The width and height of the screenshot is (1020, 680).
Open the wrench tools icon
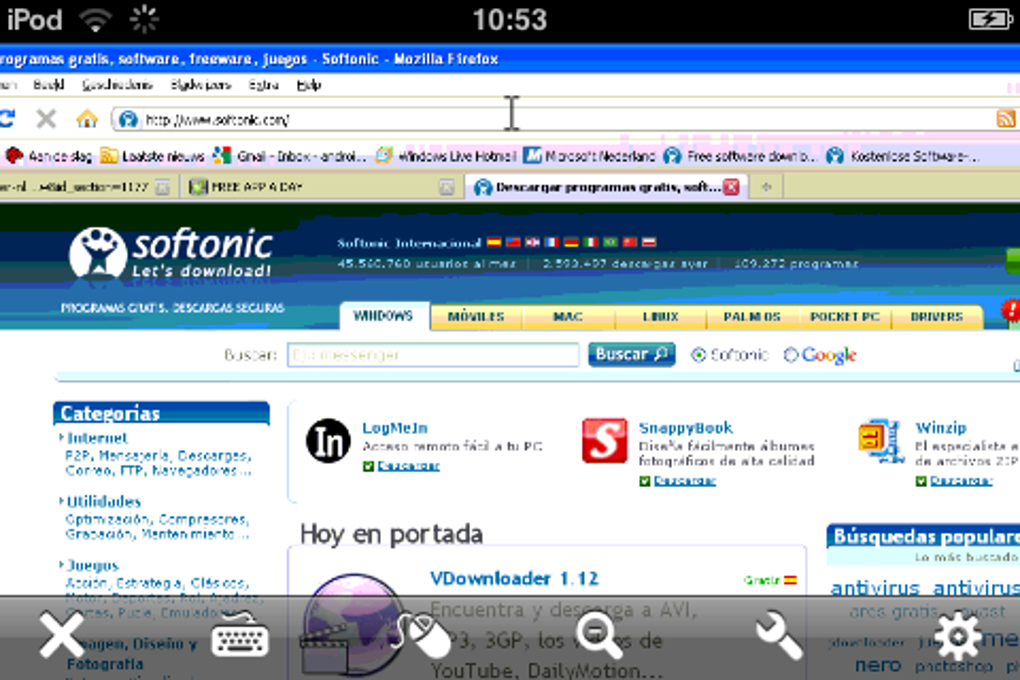[778, 636]
